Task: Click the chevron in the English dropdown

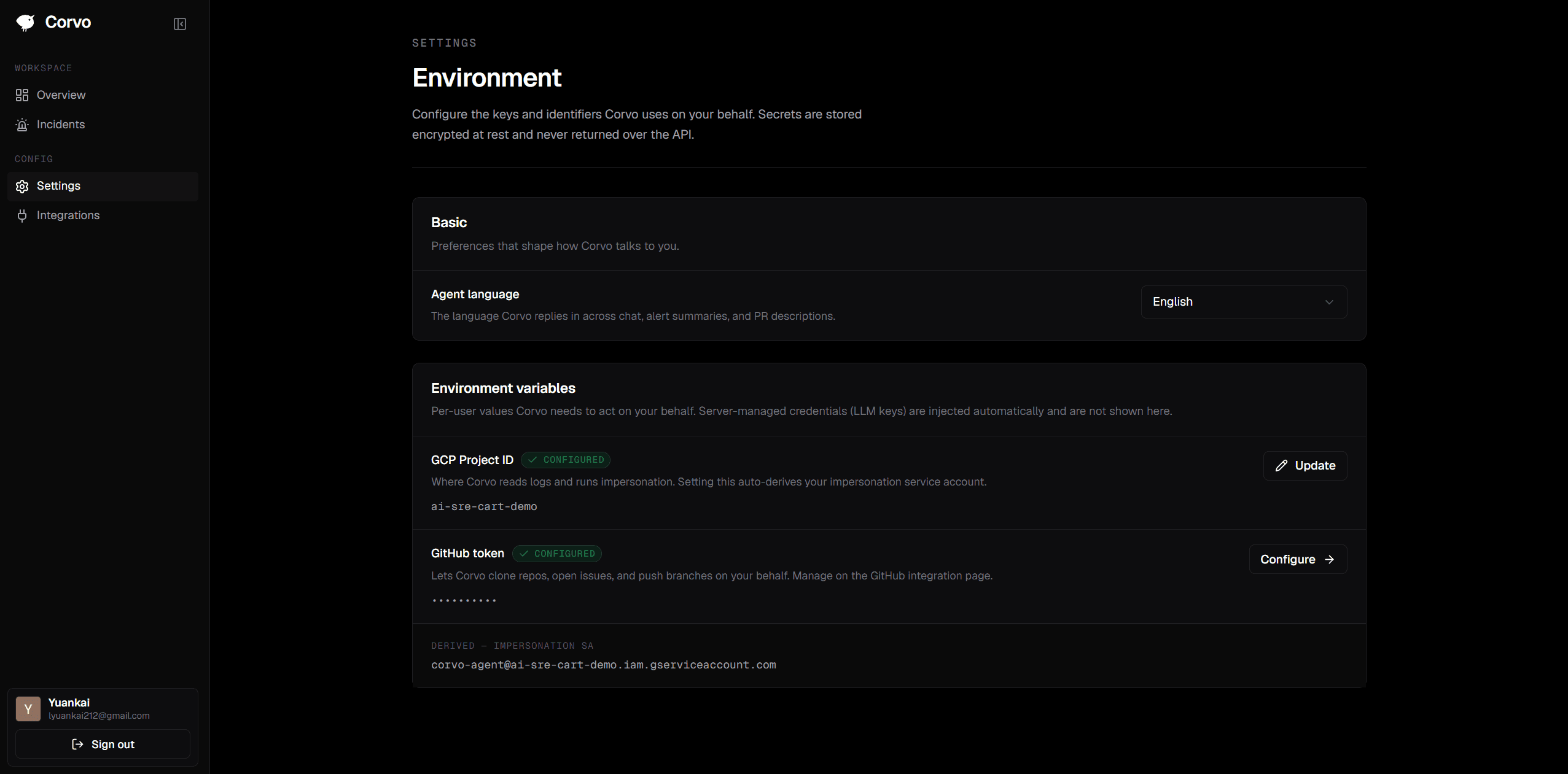Action: point(1329,302)
